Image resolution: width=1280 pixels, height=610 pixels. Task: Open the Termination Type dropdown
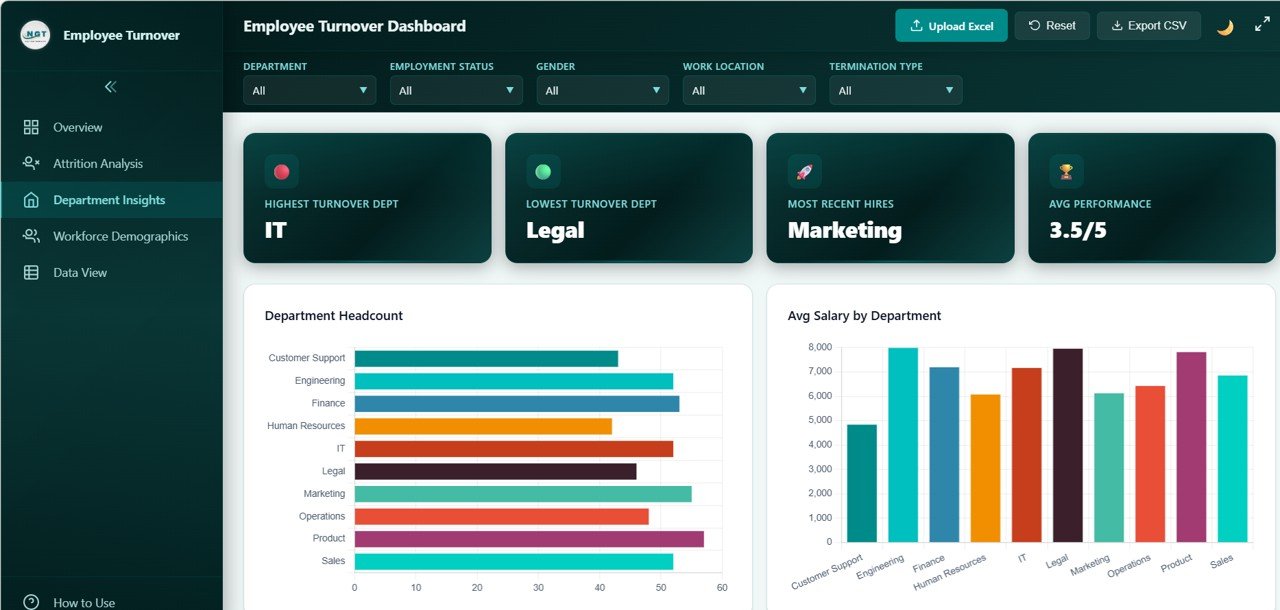895,89
